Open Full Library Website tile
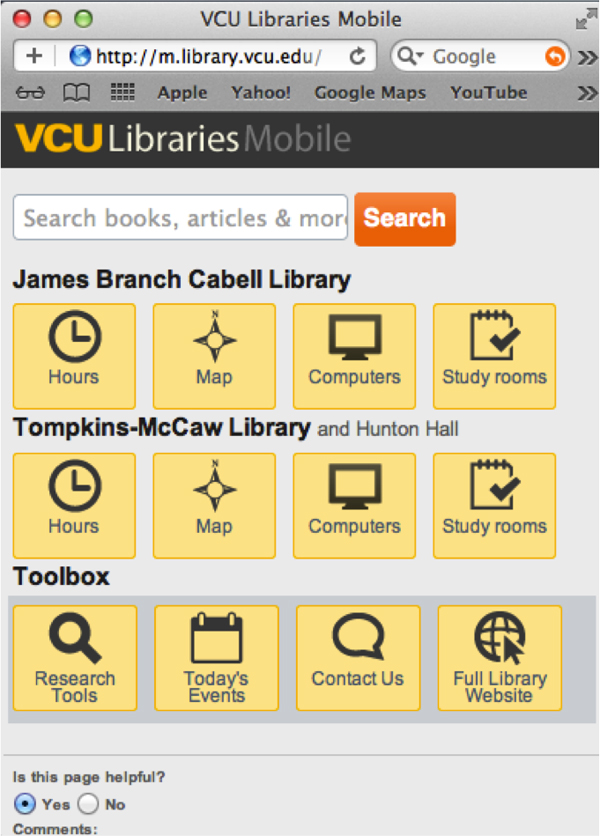600x836 pixels. (499, 658)
